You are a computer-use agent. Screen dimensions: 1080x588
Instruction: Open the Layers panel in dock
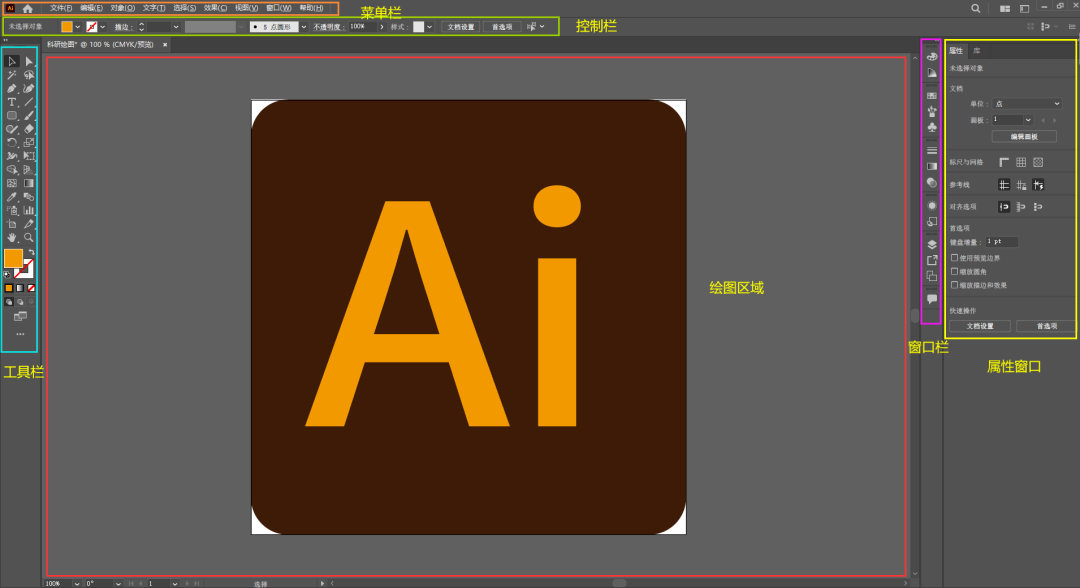932,244
